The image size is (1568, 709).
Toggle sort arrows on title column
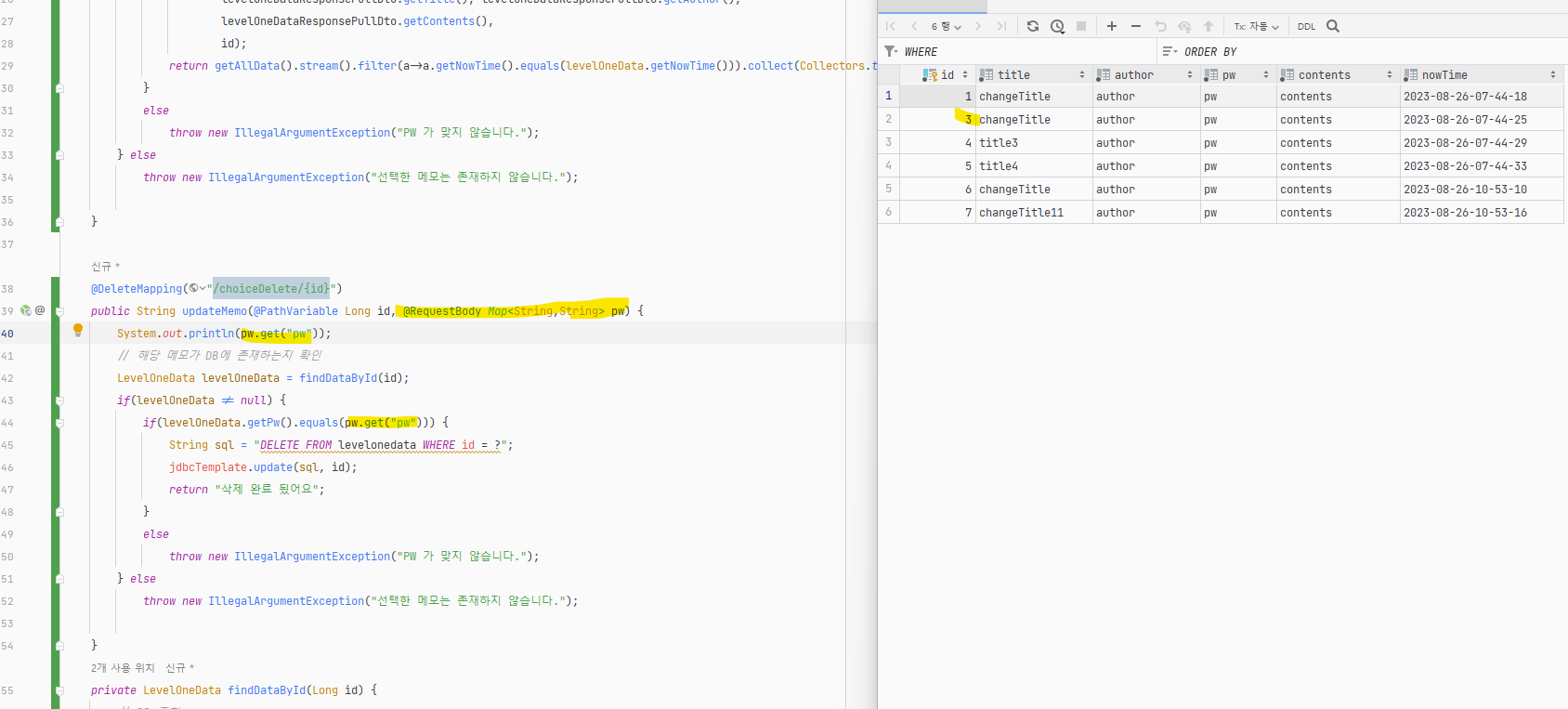[x=1082, y=74]
